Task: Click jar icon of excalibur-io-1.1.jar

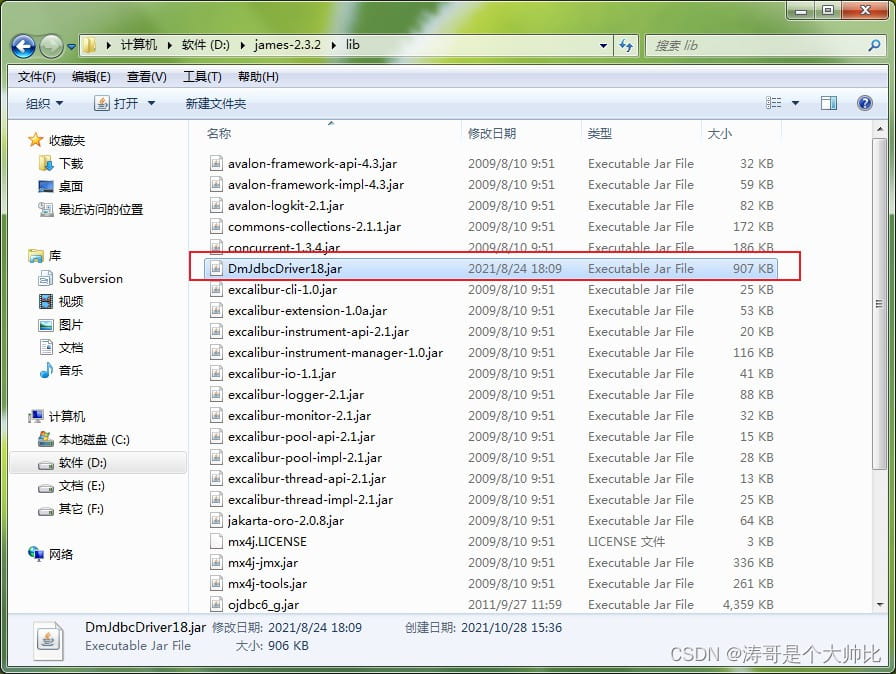Action: [x=216, y=374]
